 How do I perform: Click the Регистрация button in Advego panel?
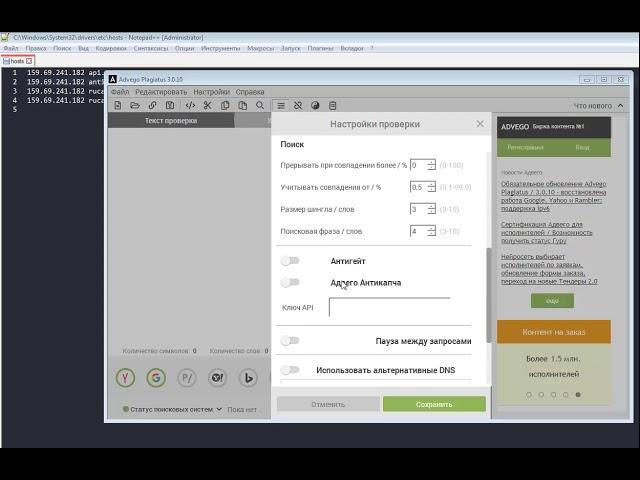click(525, 147)
